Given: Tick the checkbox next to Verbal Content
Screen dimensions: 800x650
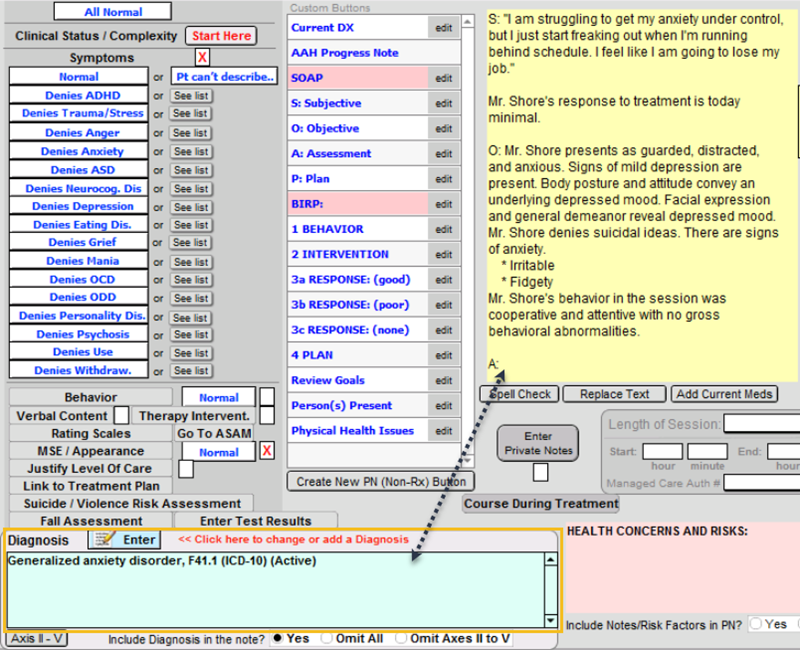Looking at the screenshot, I should click(x=121, y=415).
